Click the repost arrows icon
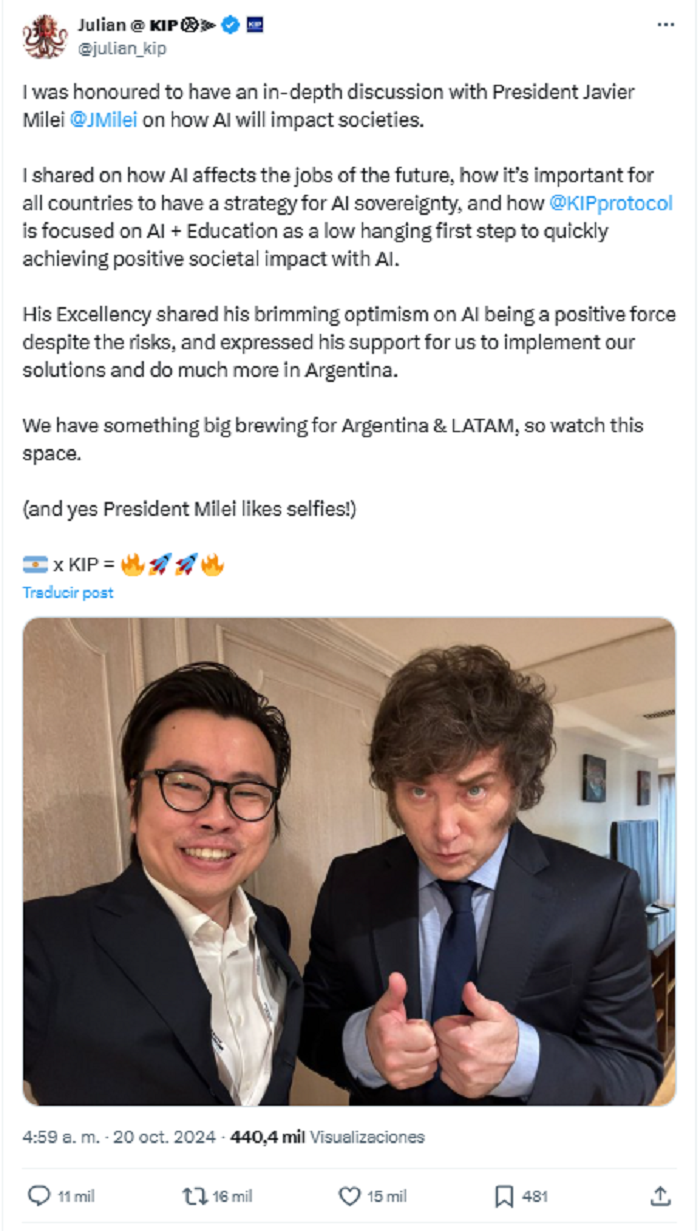Image resolution: width=700 pixels, height=1231 pixels. click(x=194, y=1195)
